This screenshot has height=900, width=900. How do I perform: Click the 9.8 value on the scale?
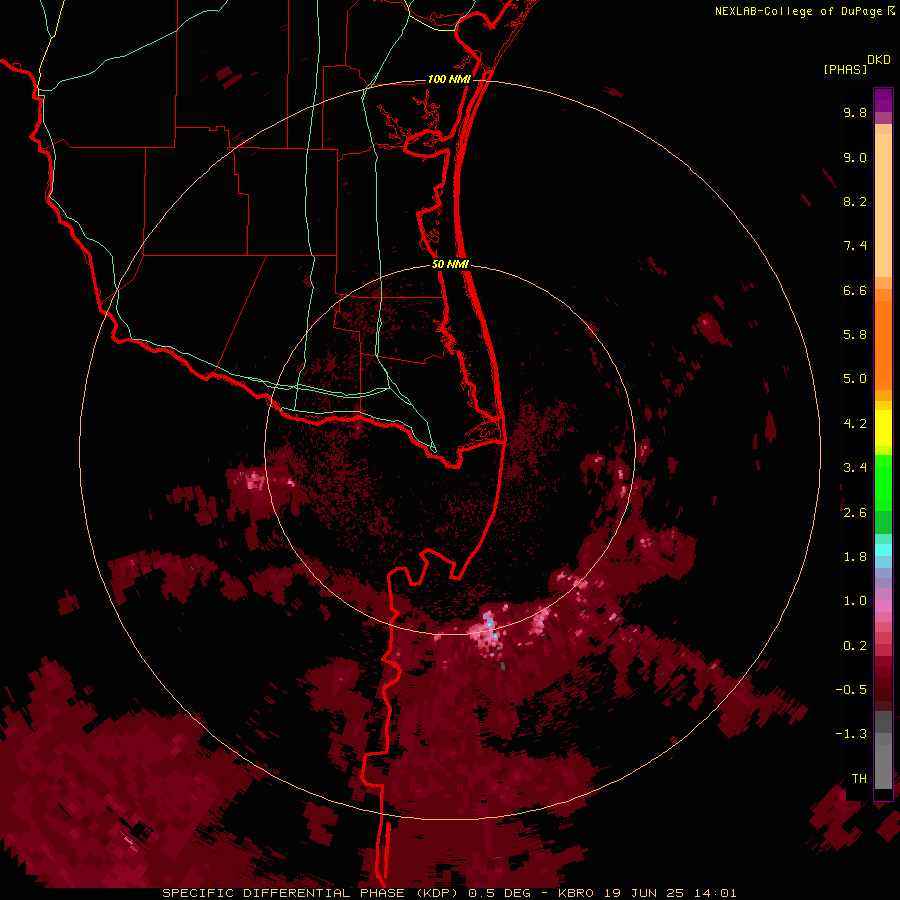point(855,112)
